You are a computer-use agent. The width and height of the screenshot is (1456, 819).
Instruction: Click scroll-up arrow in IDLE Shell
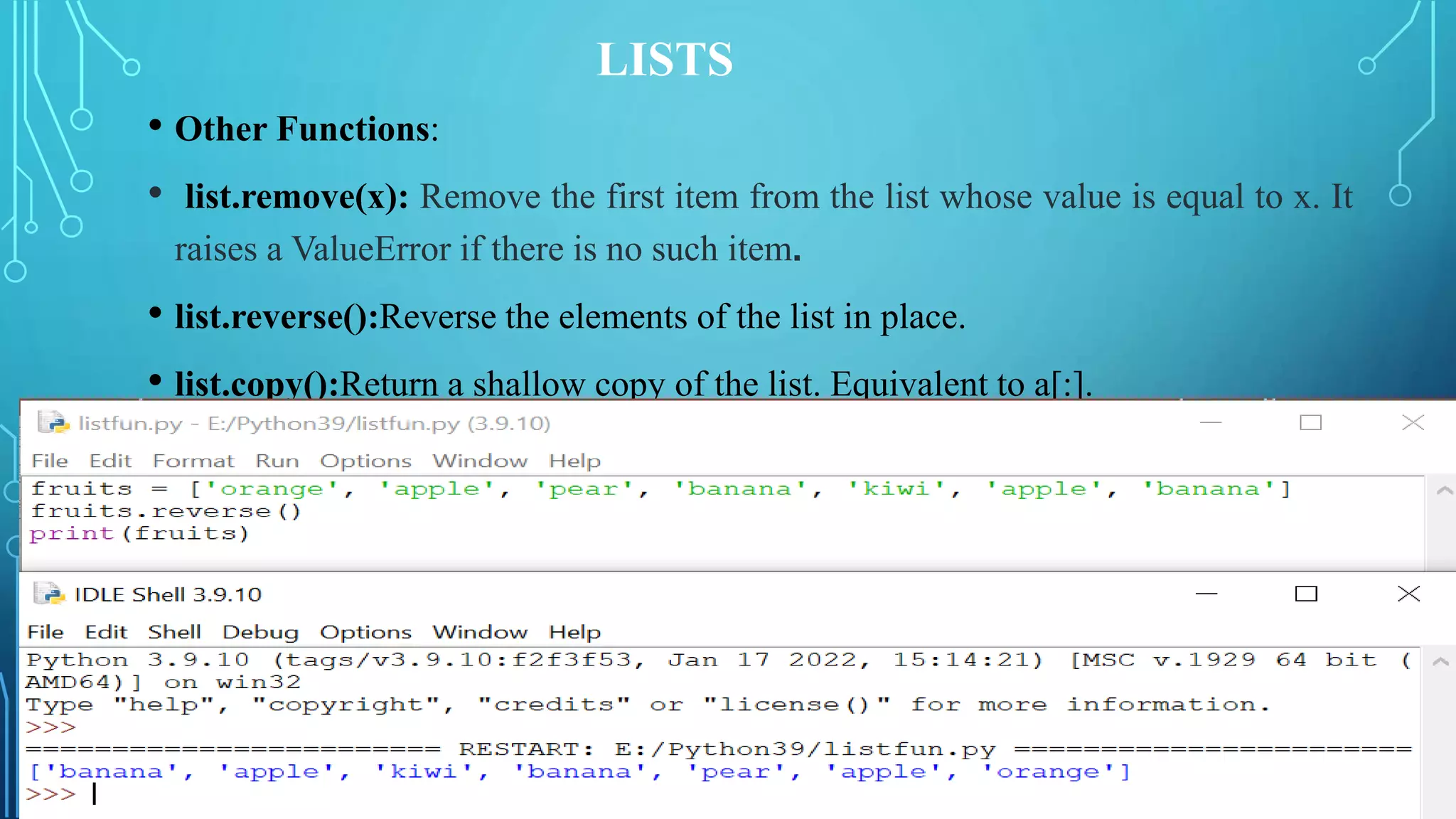(1440, 662)
